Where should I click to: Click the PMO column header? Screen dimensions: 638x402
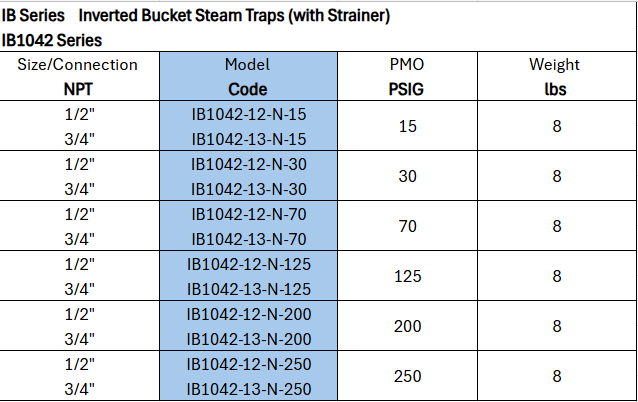coord(407,65)
